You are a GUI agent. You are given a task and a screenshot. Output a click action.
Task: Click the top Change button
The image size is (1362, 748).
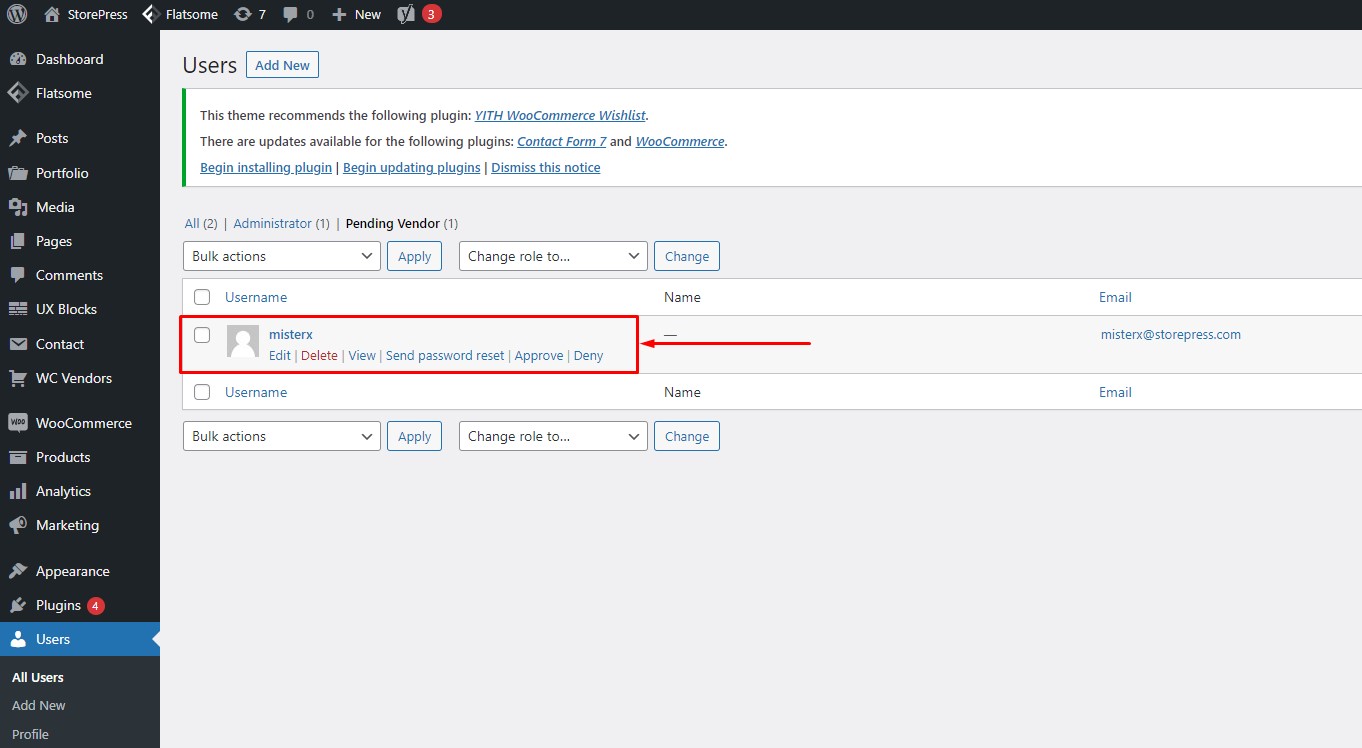(687, 256)
